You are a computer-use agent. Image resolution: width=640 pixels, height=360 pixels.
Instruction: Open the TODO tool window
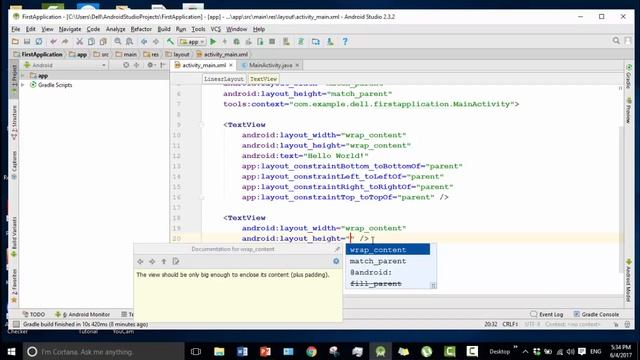(34, 314)
